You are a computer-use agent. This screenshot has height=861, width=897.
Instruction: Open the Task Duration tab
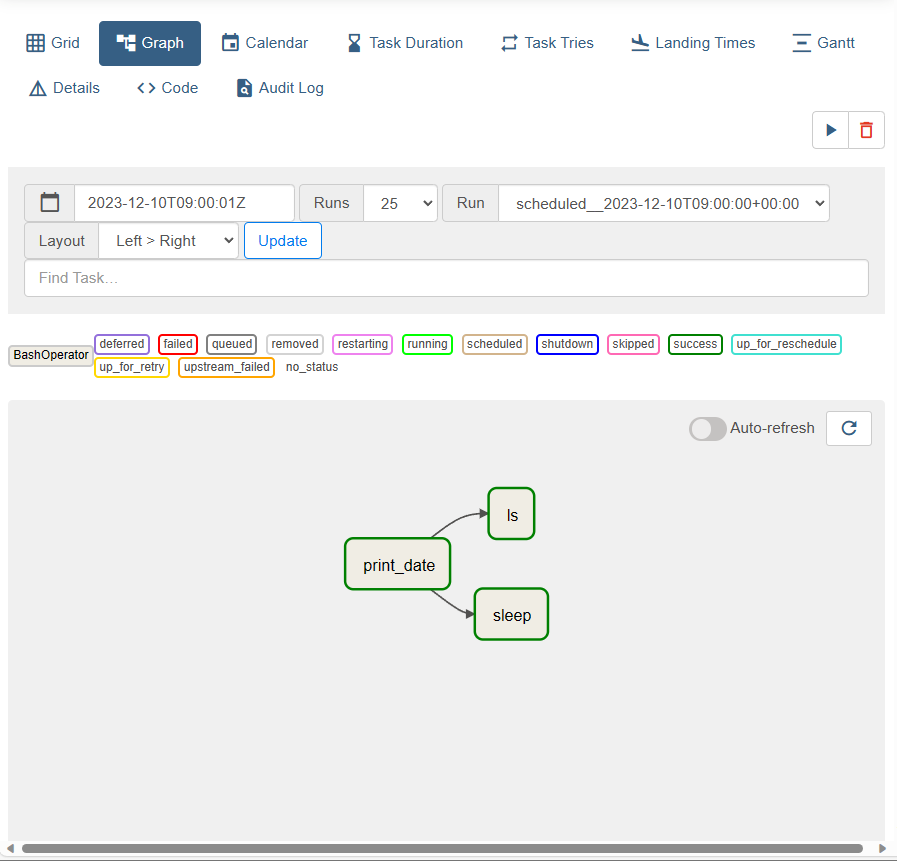tap(405, 43)
